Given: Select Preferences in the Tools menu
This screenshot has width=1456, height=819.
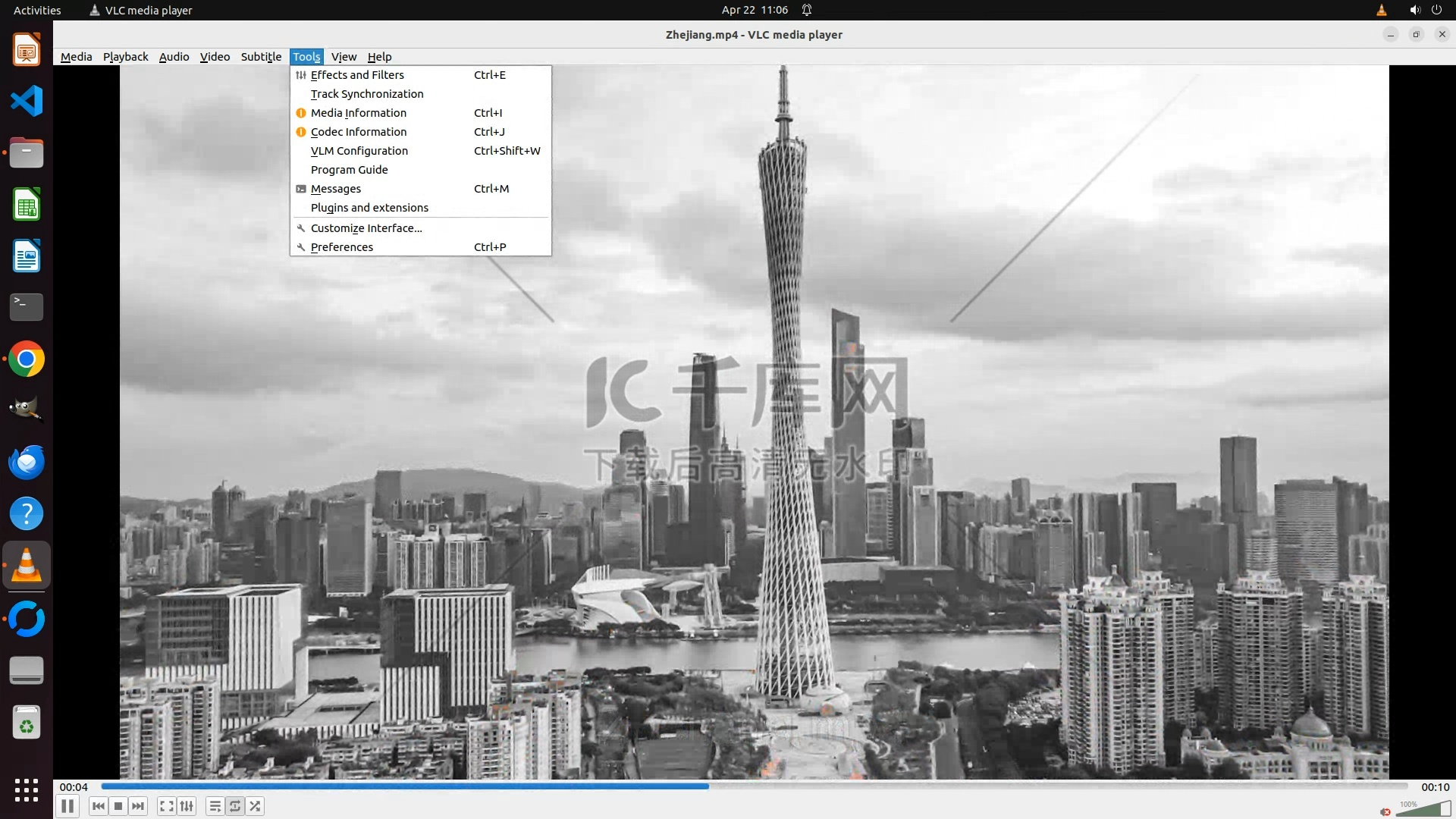Looking at the screenshot, I should pos(342,247).
